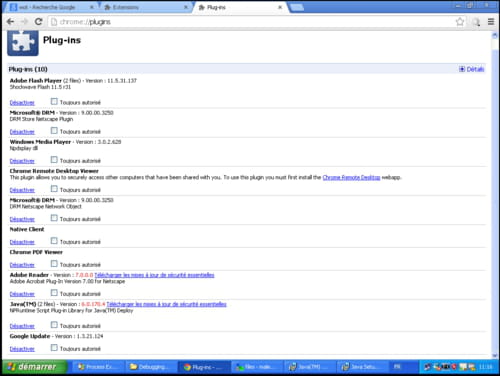Open a new tab with the new tab button

(x=296, y=7)
